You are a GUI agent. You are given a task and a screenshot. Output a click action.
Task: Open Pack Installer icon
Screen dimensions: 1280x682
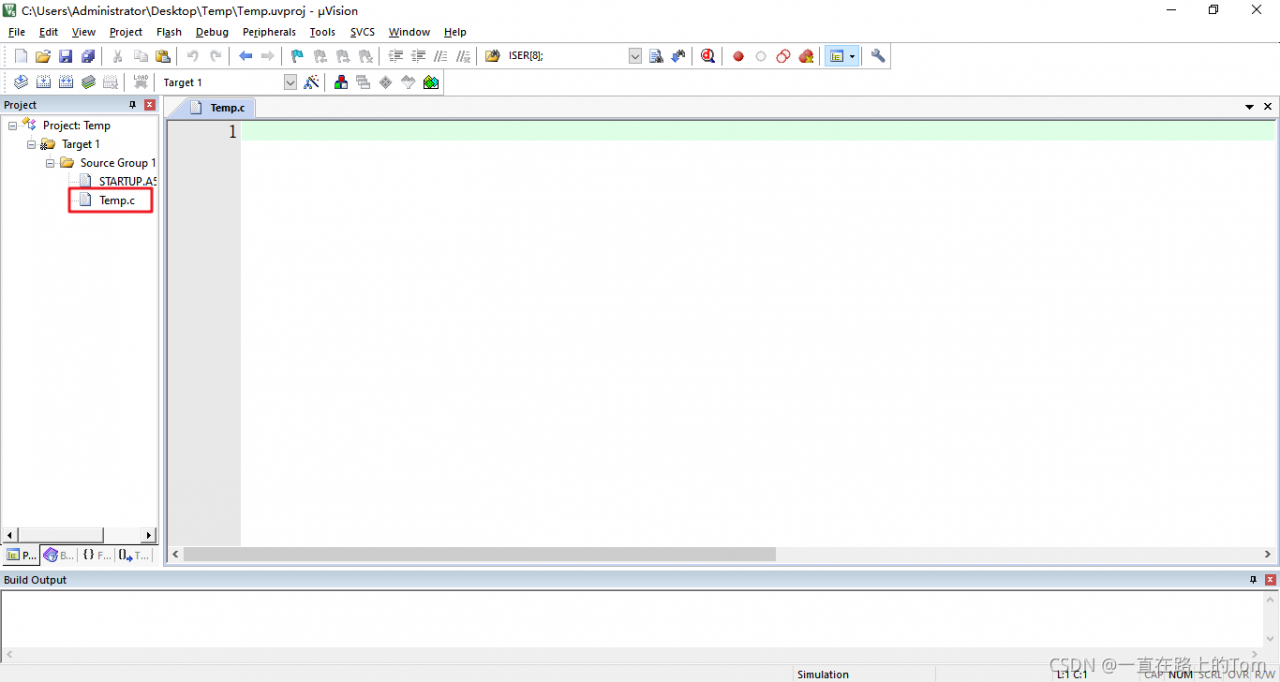point(431,82)
